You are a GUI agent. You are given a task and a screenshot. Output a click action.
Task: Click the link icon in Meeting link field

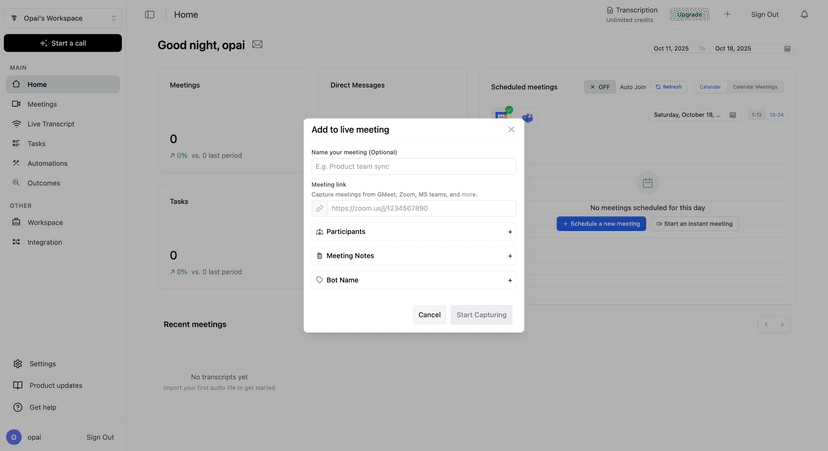tap(319, 208)
